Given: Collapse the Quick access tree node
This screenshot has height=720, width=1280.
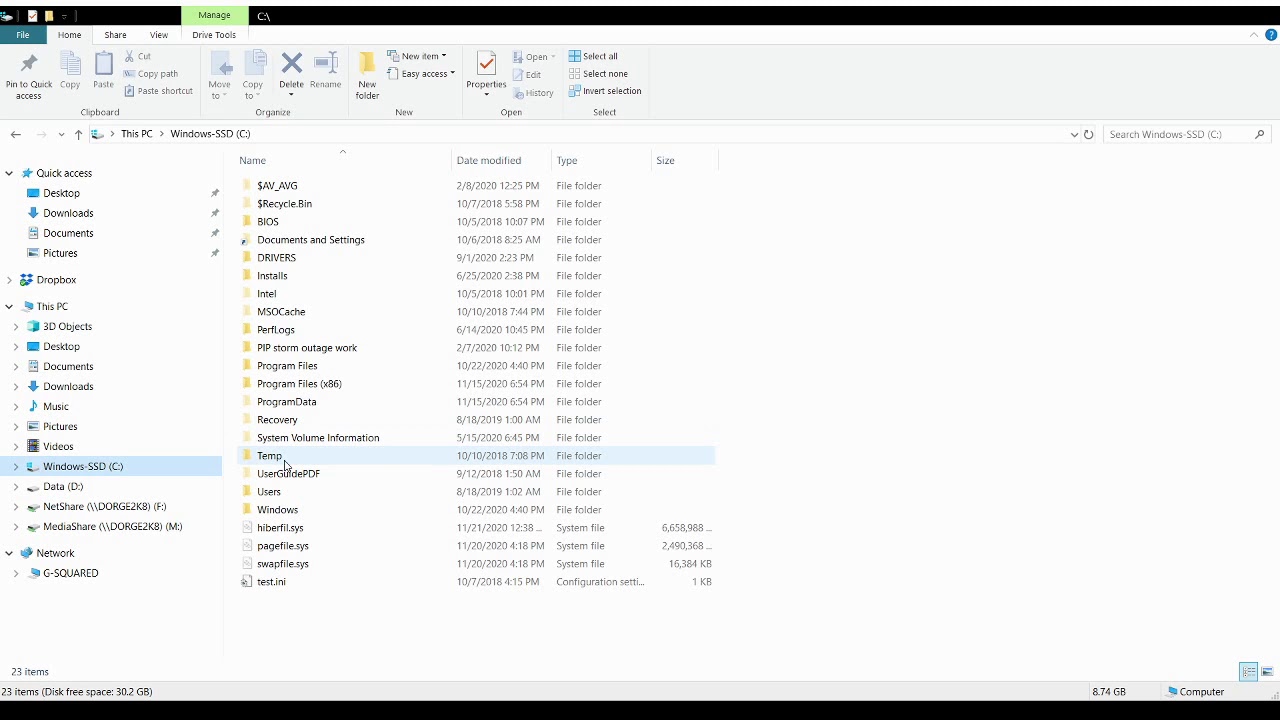Looking at the screenshot, I should coord(9,173).
